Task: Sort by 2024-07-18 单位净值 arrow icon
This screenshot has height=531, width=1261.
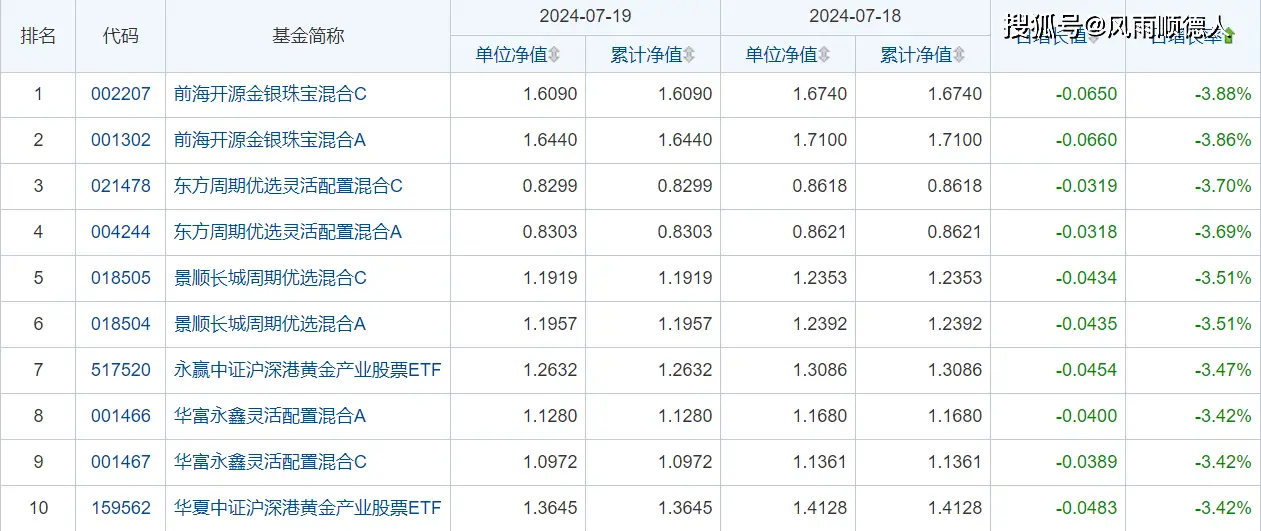Action: coord(824,55)
